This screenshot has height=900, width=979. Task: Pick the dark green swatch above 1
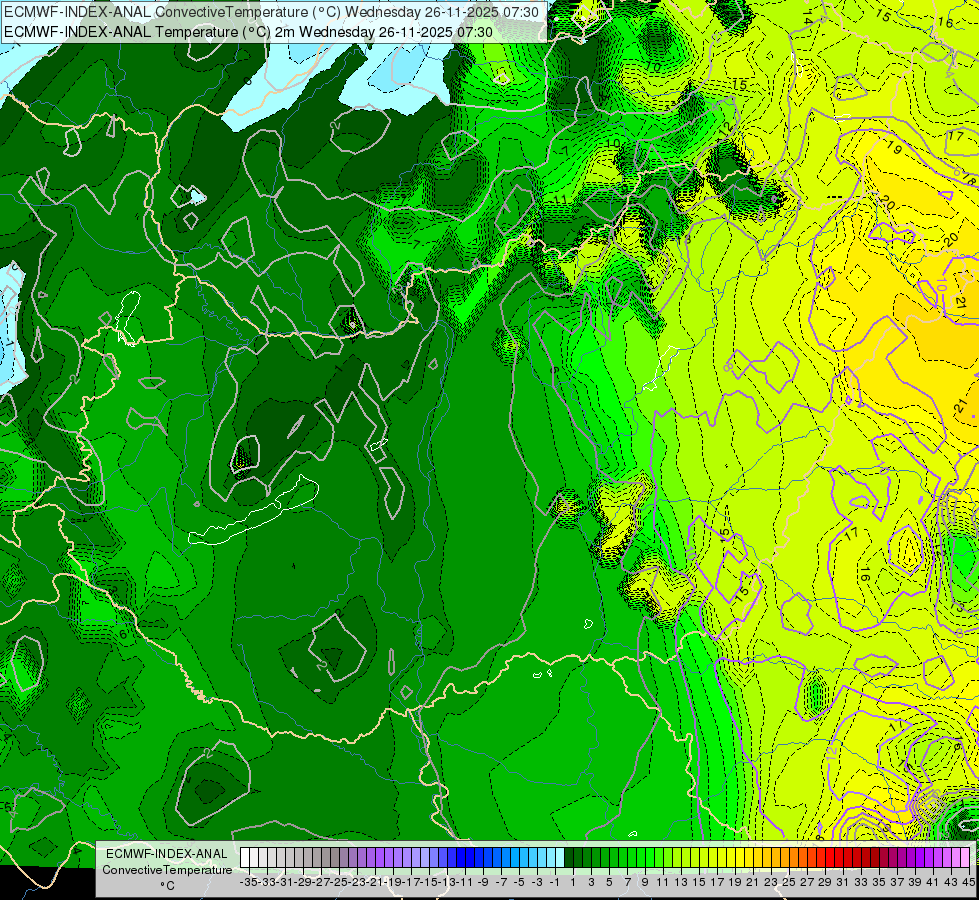(x=569, y=858)
